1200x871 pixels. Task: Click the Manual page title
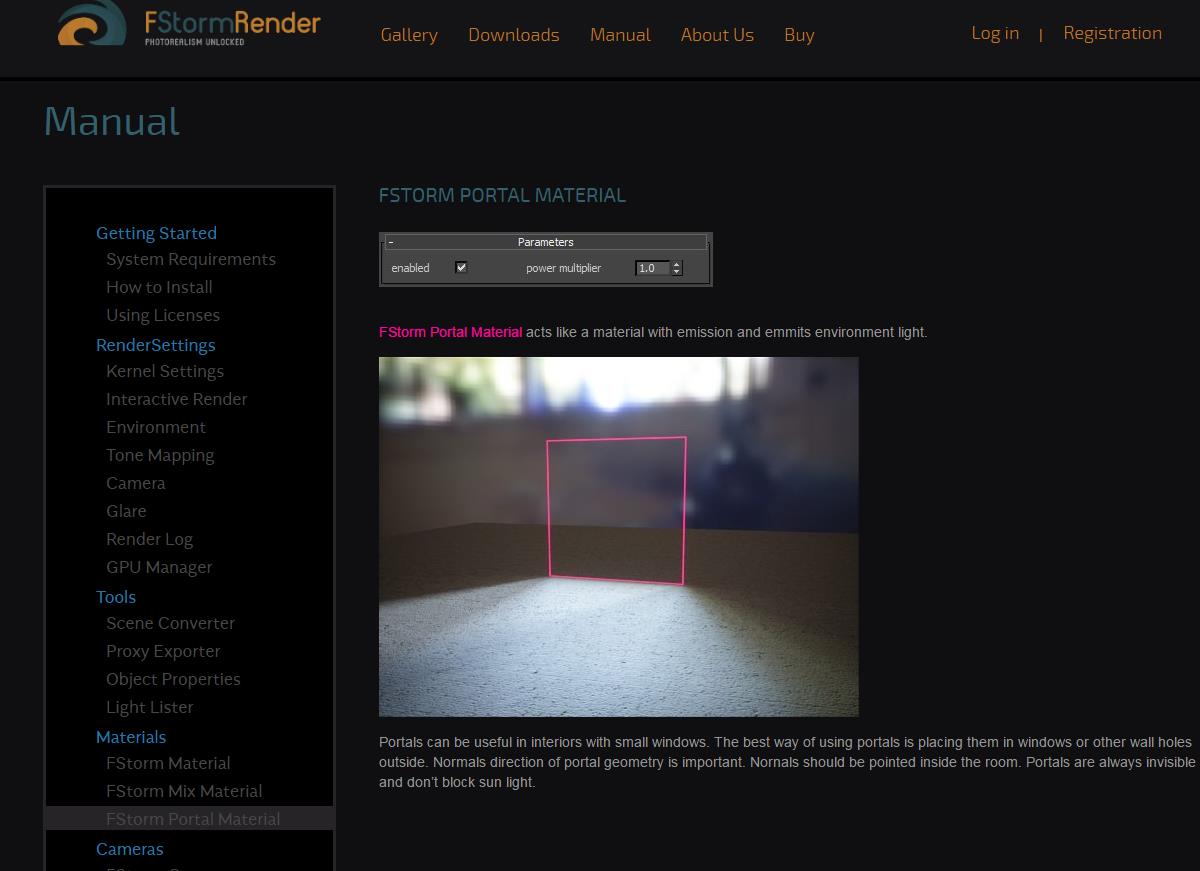(112, 121)
